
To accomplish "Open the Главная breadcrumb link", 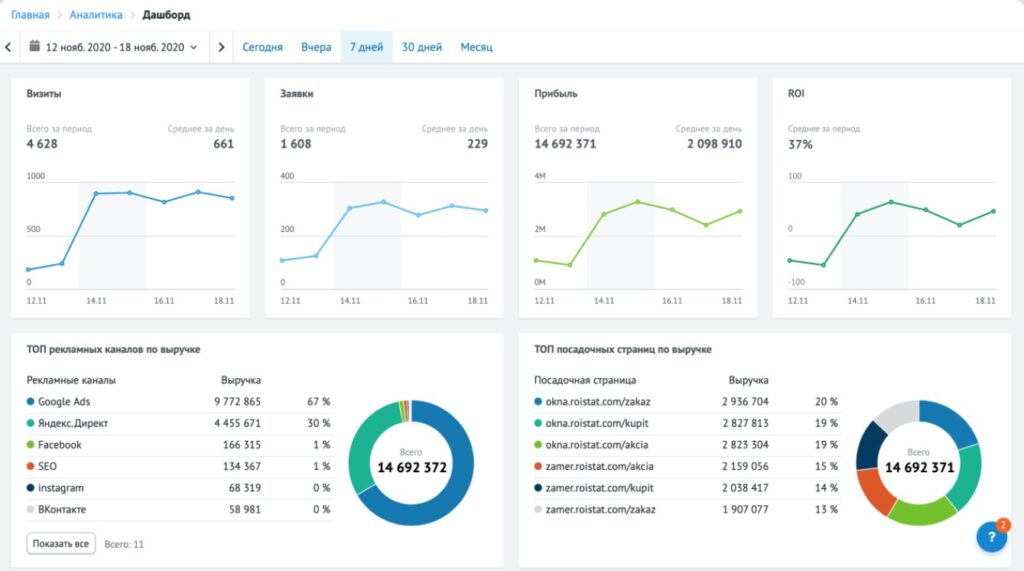I will pyautogui.click(x=30, y=14).
